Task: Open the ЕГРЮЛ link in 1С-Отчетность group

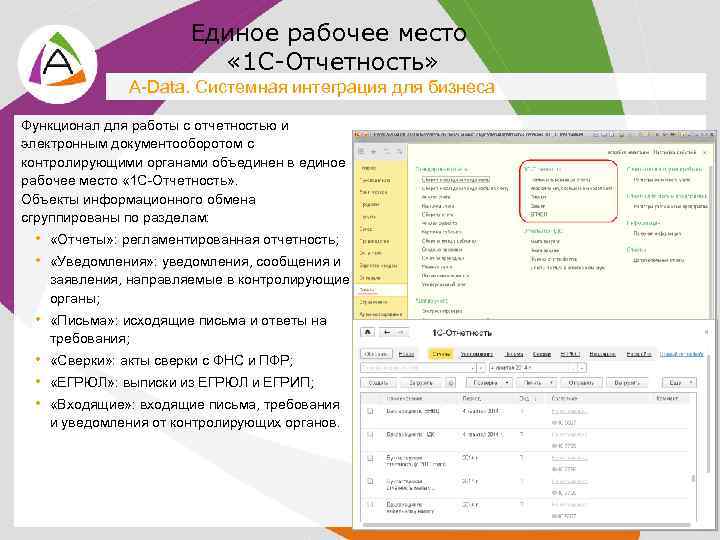Action: (x=539, y=214)
